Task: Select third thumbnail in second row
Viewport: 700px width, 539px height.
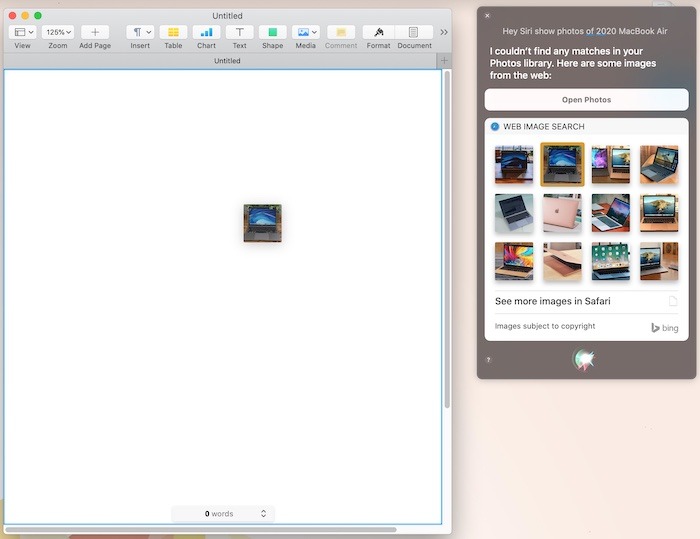Action: coord(611,213)
